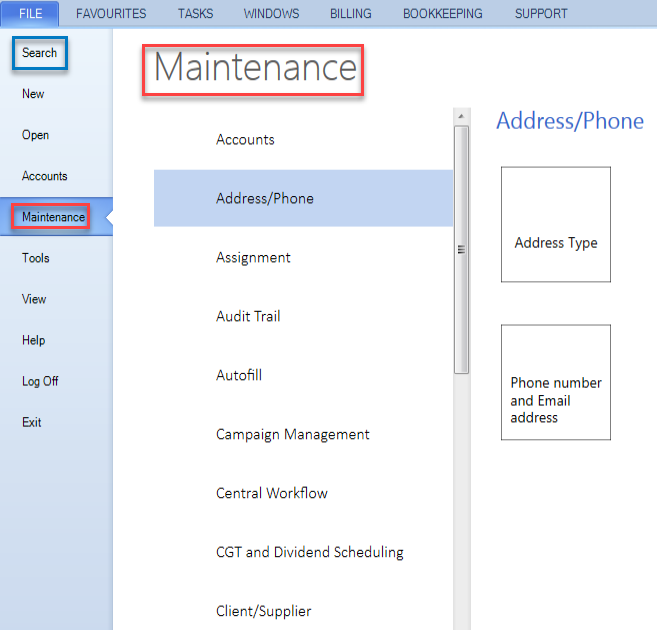
Task: Open Accounts in the left sidebar
Action: point(44,176)
